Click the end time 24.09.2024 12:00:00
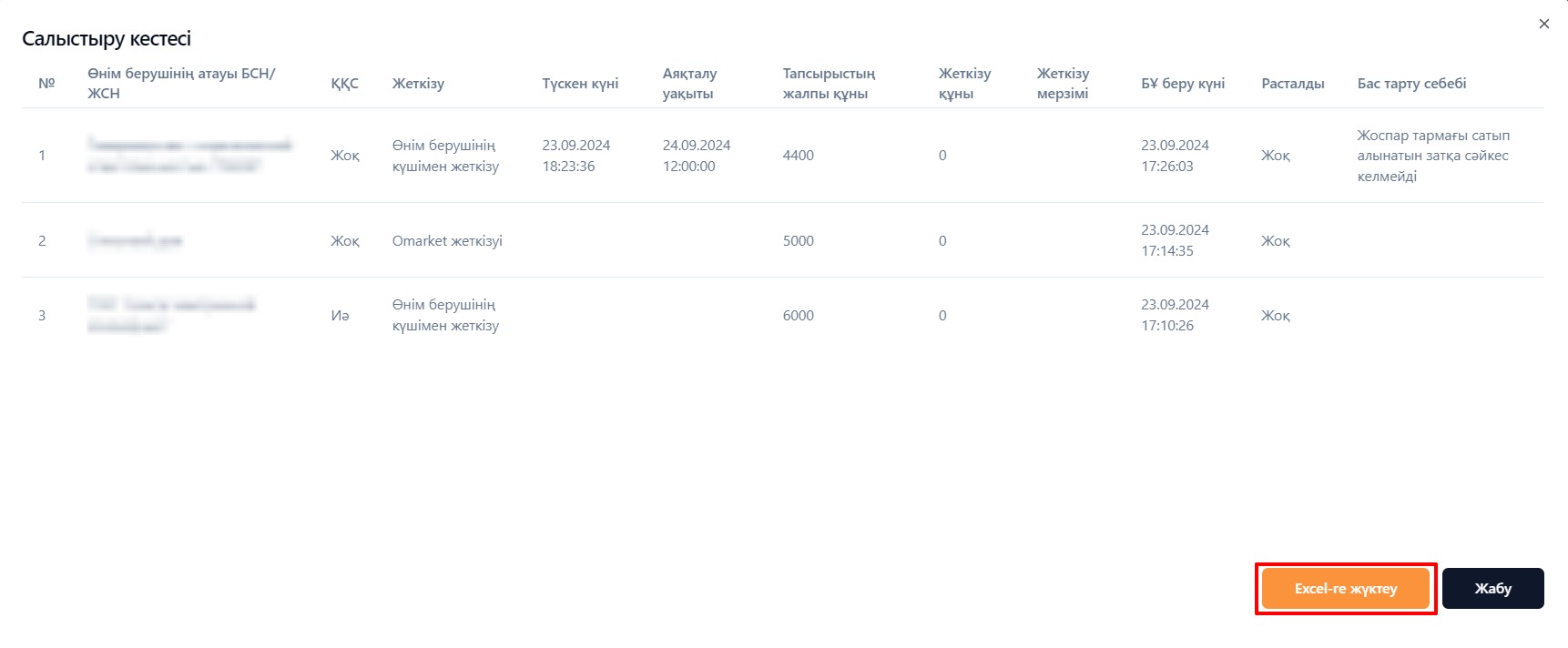1568x648 pixels. coord(697,156)
